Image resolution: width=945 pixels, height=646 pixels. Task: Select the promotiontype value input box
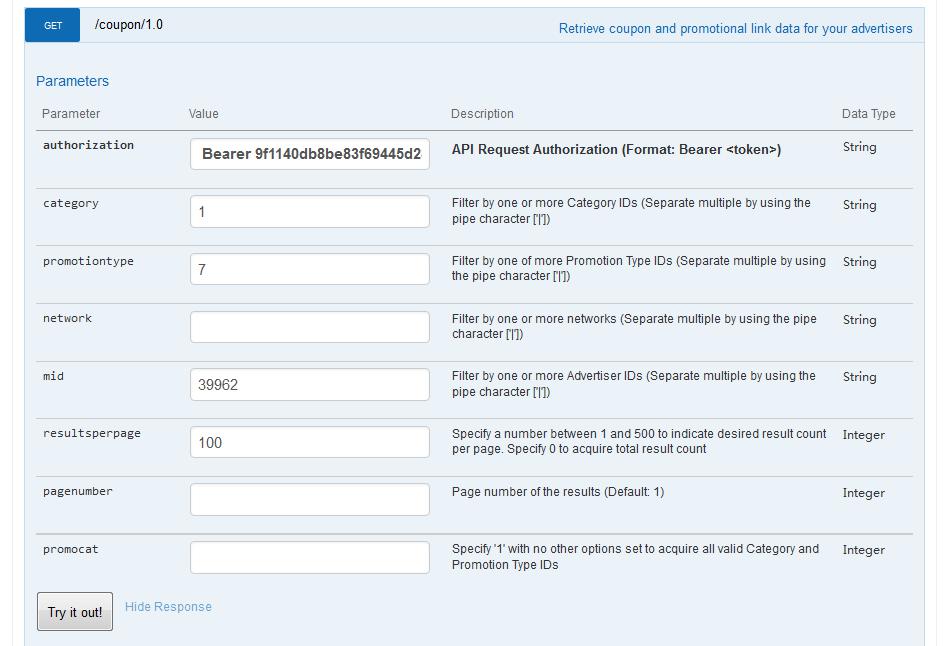click(x=310, y=269)
